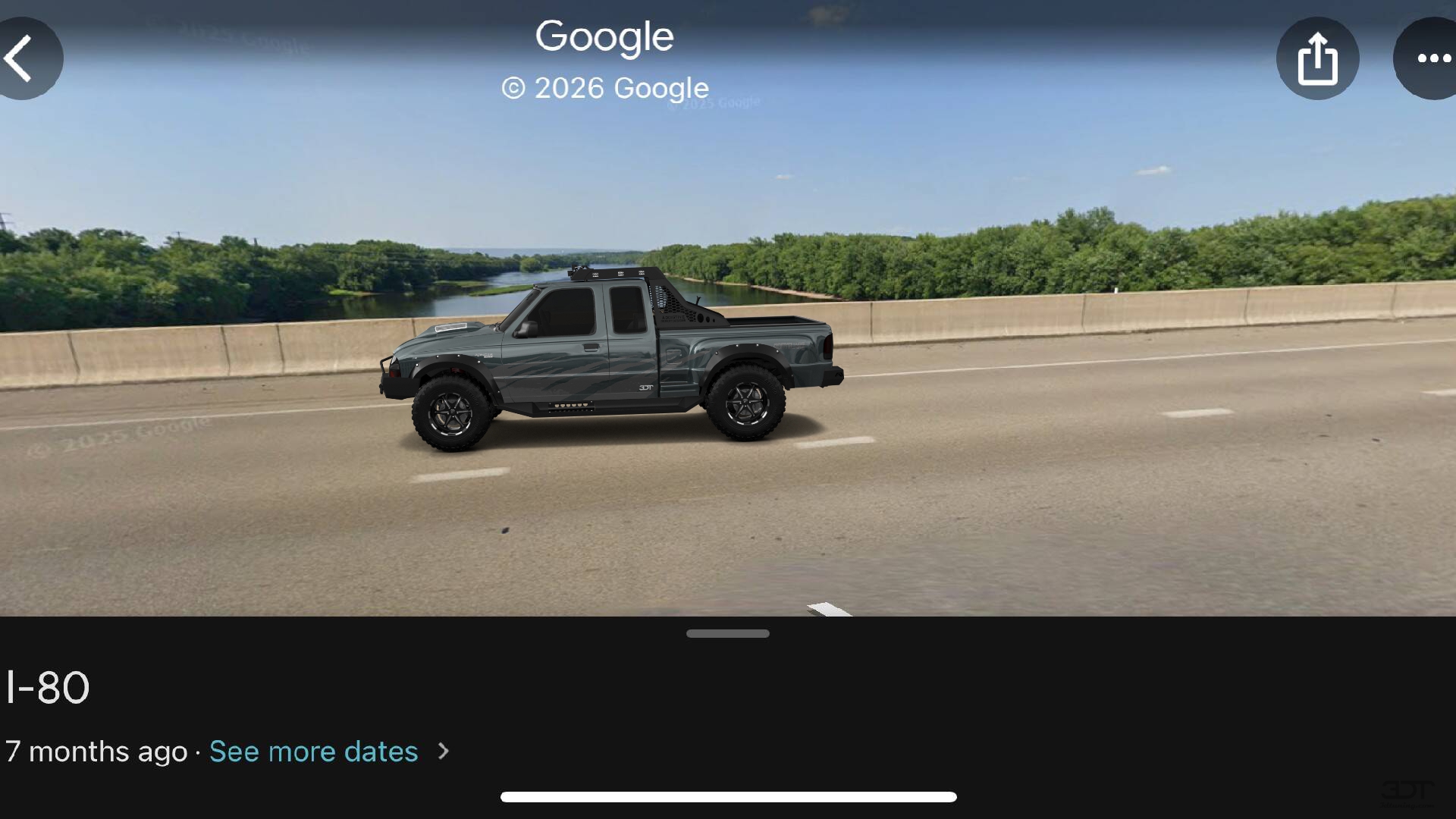Screen dimensions: 1456x819
Task: Tap the gray pickup truck in view
Action: coord(611,358)
